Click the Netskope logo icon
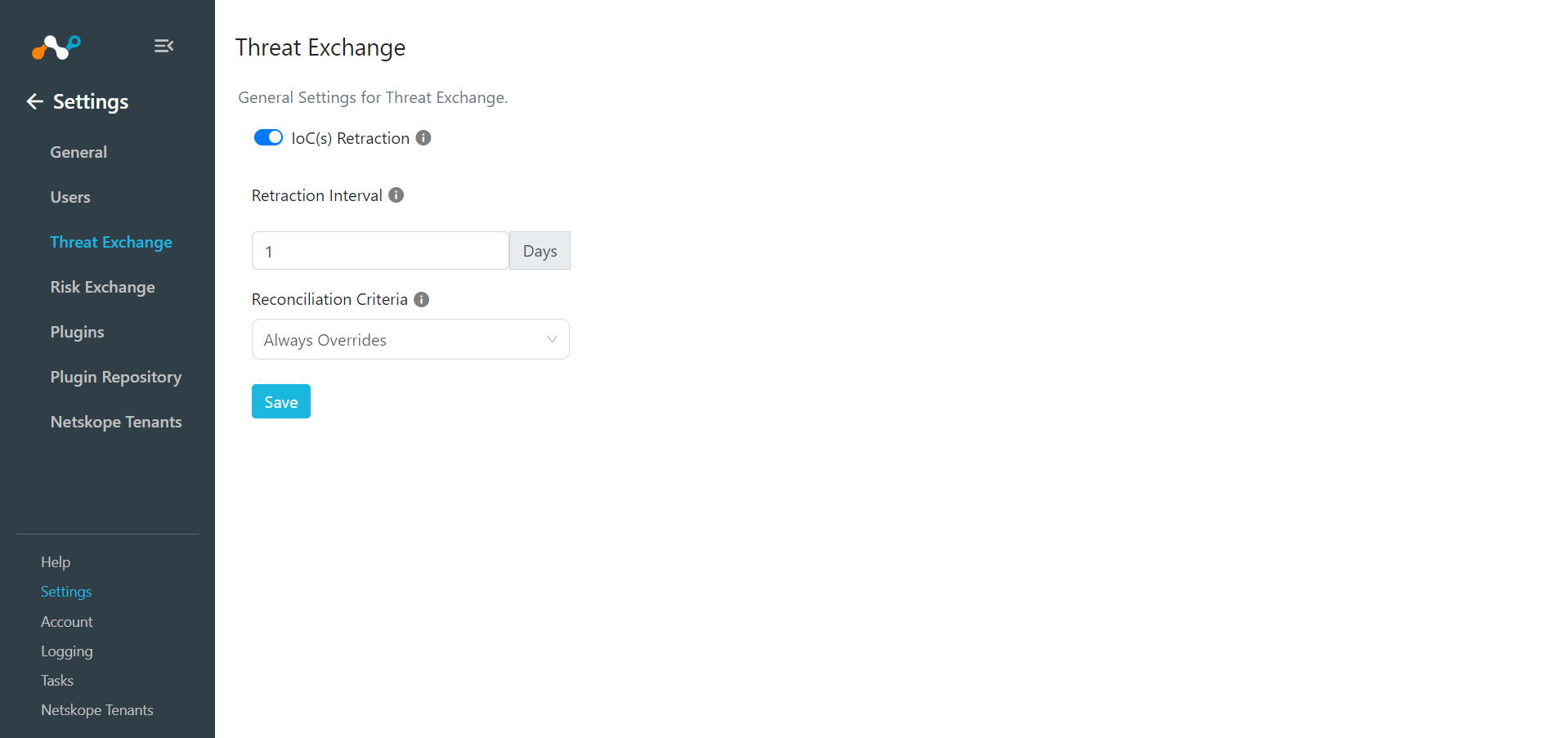 [56, 47]
